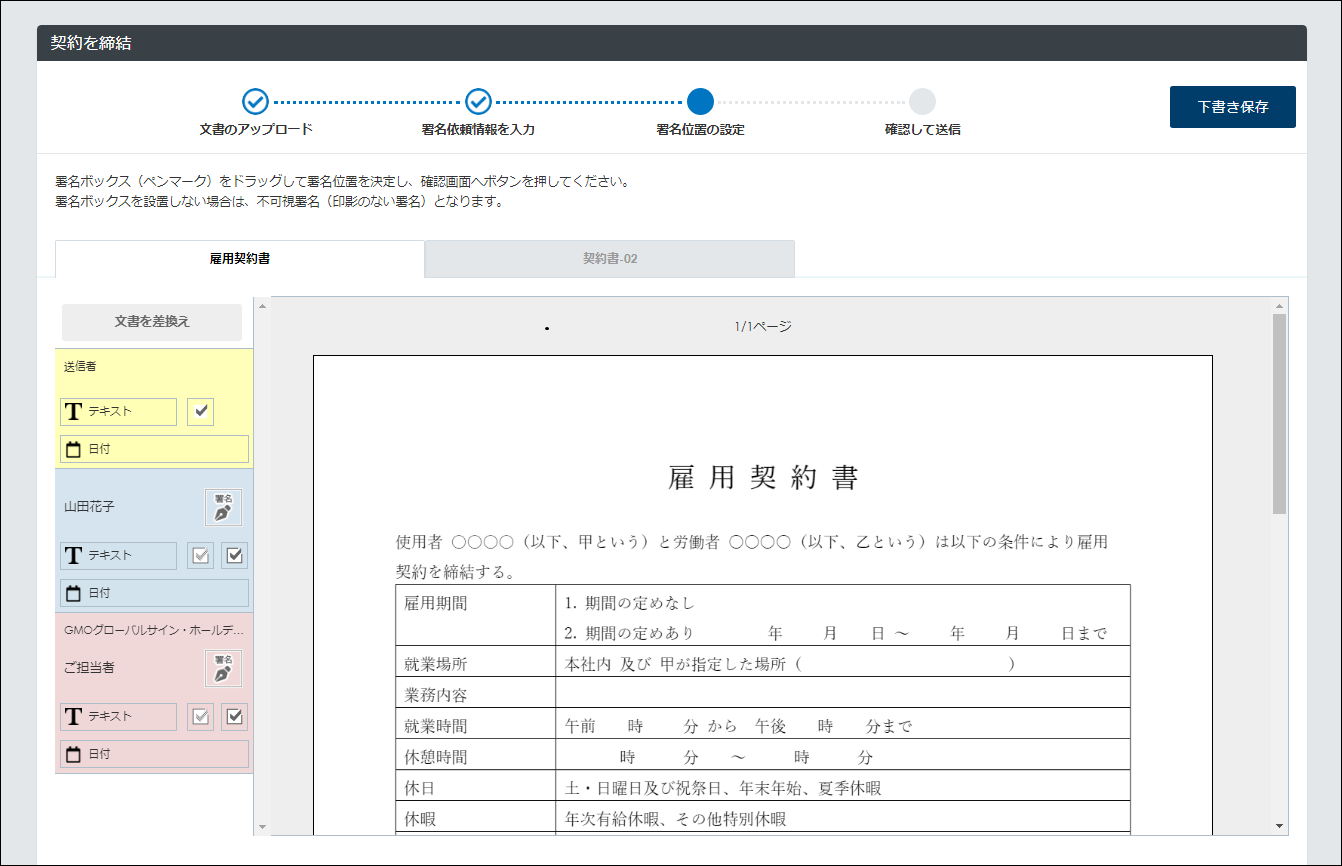This screenshot has width=1342, height=866.
Task: Select the dark checkbox field for ご担当者
Action: (235, 716)
